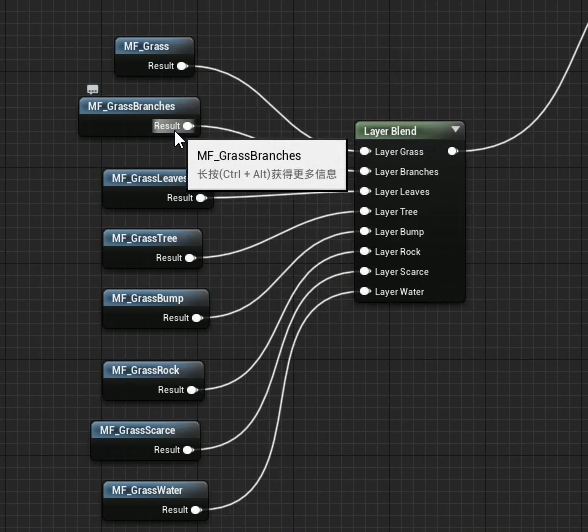Viewport: 588px width, 532px height.
Task: Open the comment bubble above MF_GrassBranches
Action: pyautogui.click(x=93, y=89)
